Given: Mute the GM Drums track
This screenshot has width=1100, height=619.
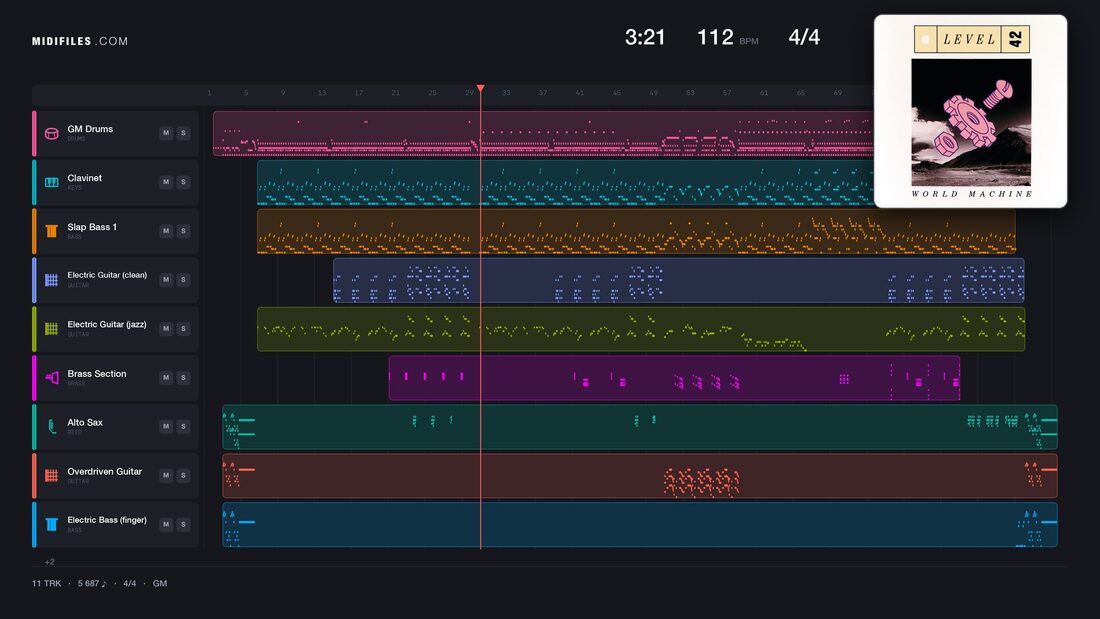Looking at the screenshot, I should (x=166, y=133).
